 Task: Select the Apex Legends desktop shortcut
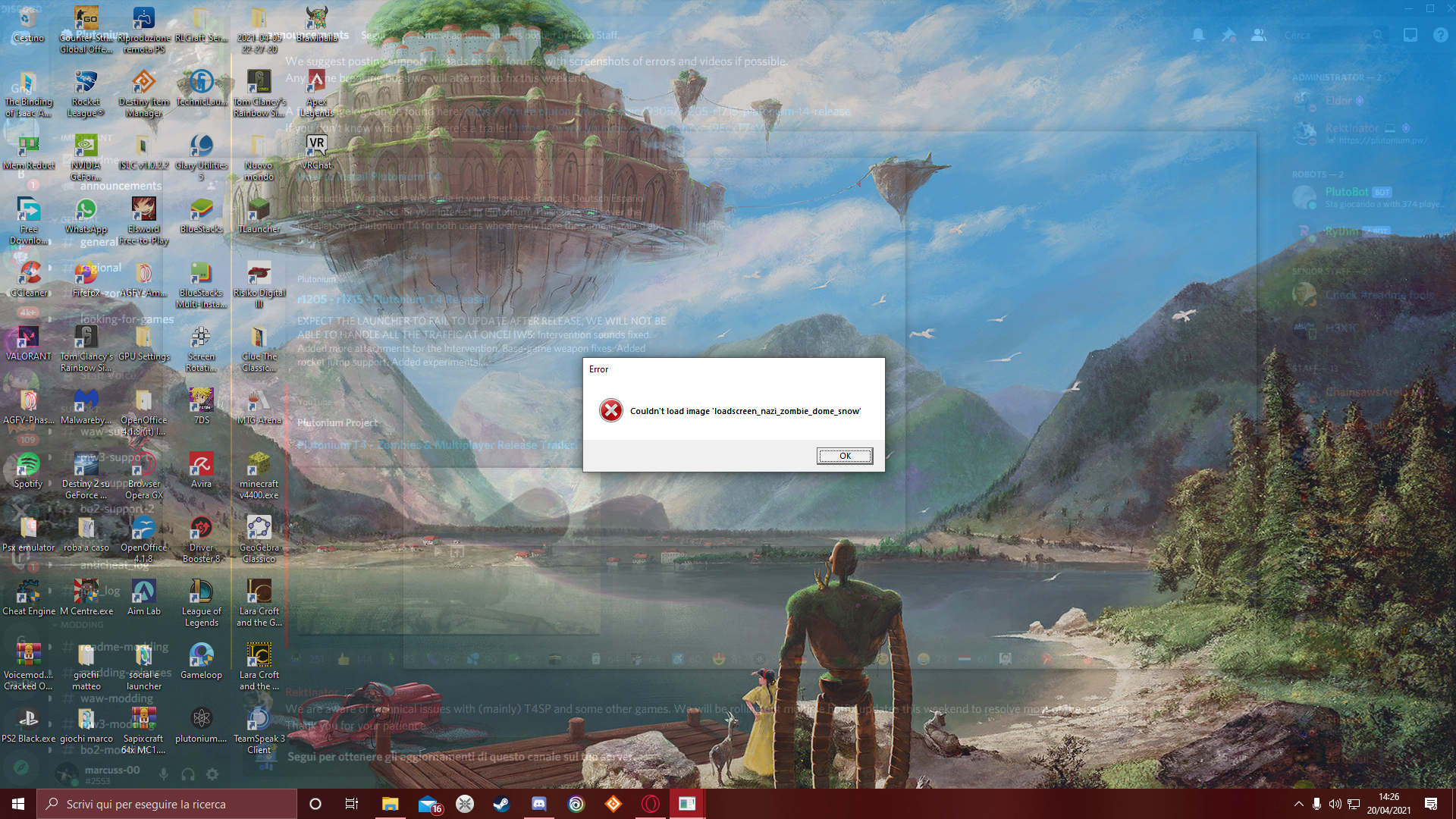(x=316, y=94)
